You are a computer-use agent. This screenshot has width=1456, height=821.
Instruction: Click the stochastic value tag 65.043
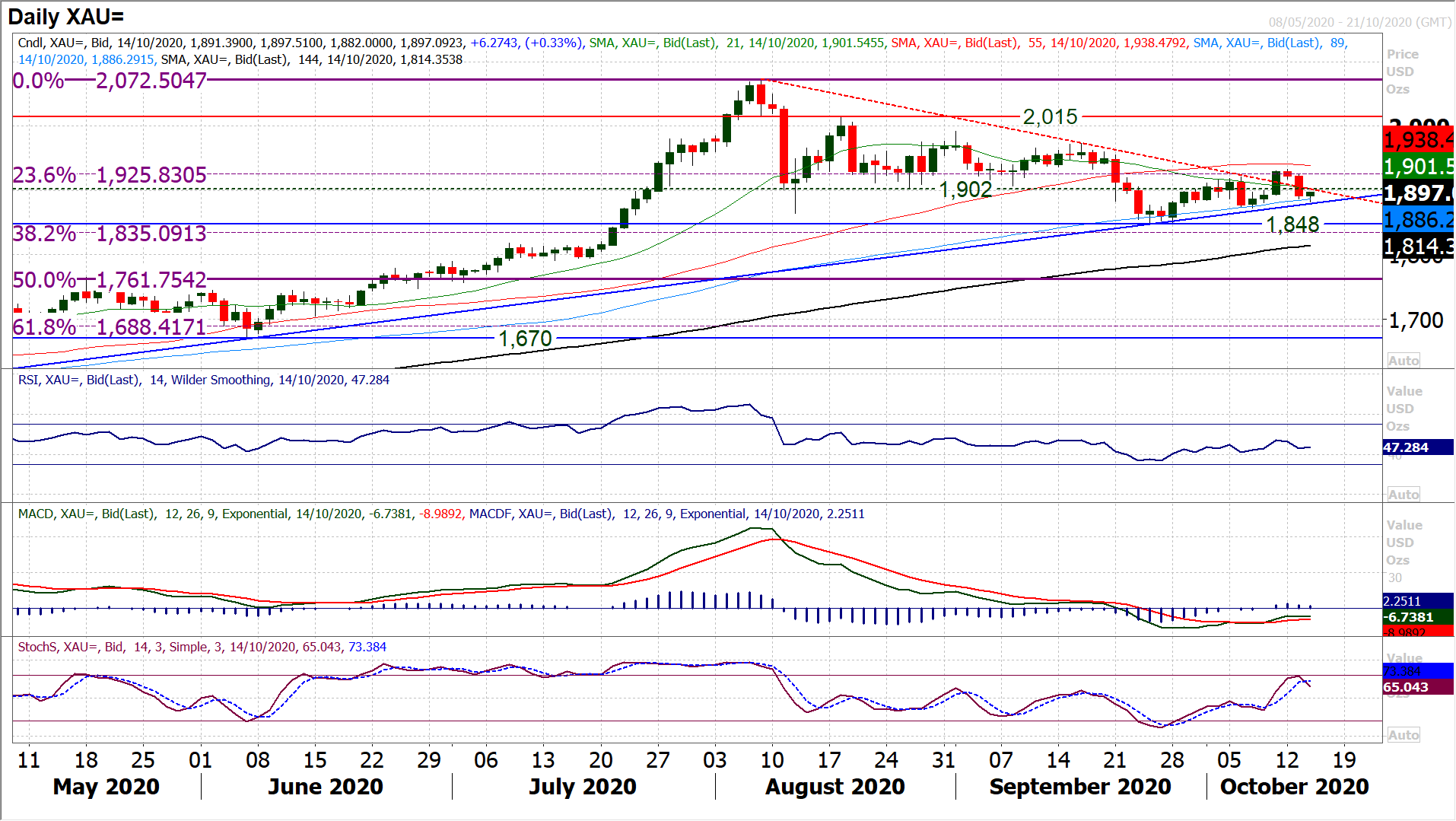click(1418, 687)
